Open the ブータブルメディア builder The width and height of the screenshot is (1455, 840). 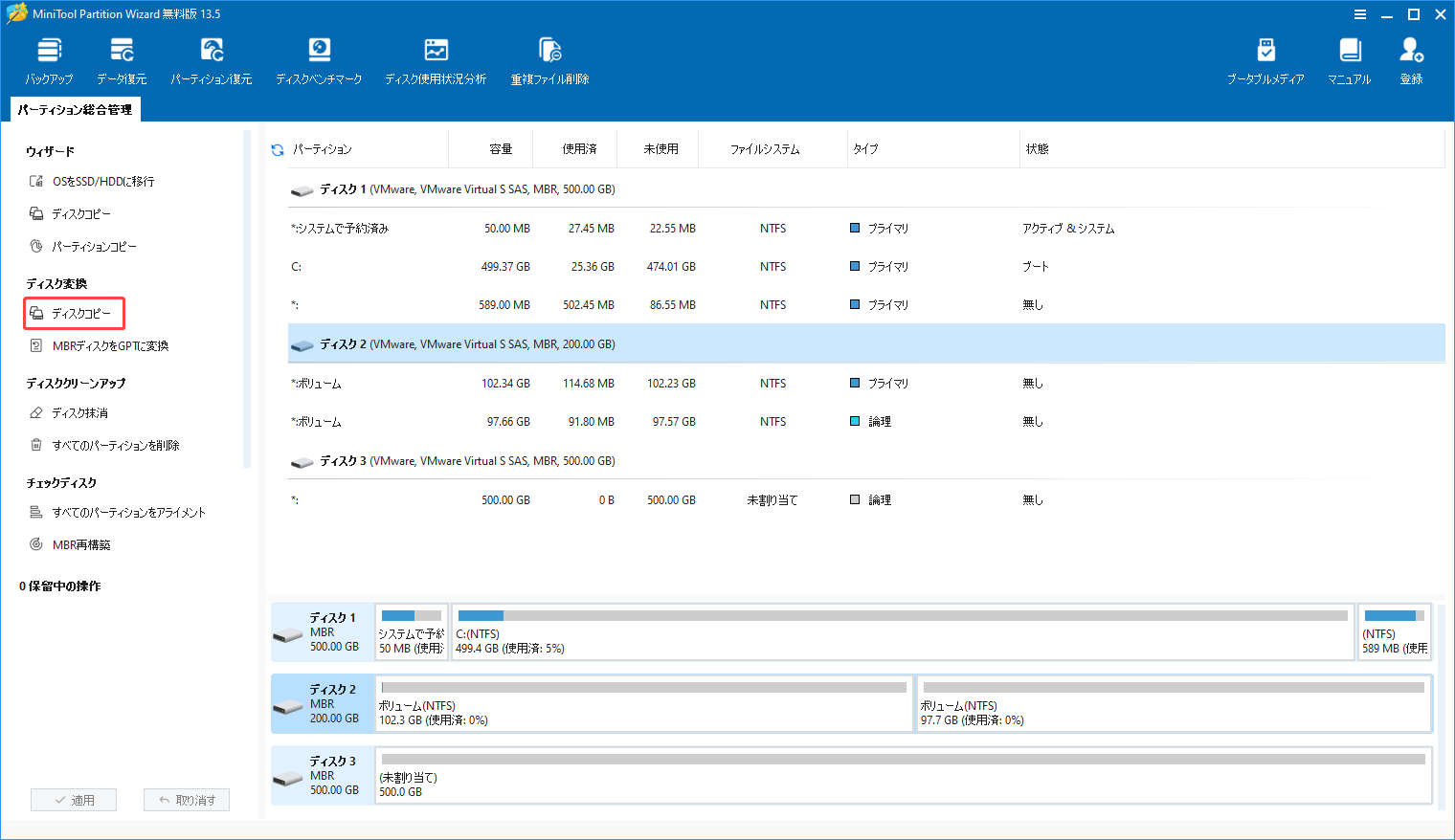coord(1265,59)
